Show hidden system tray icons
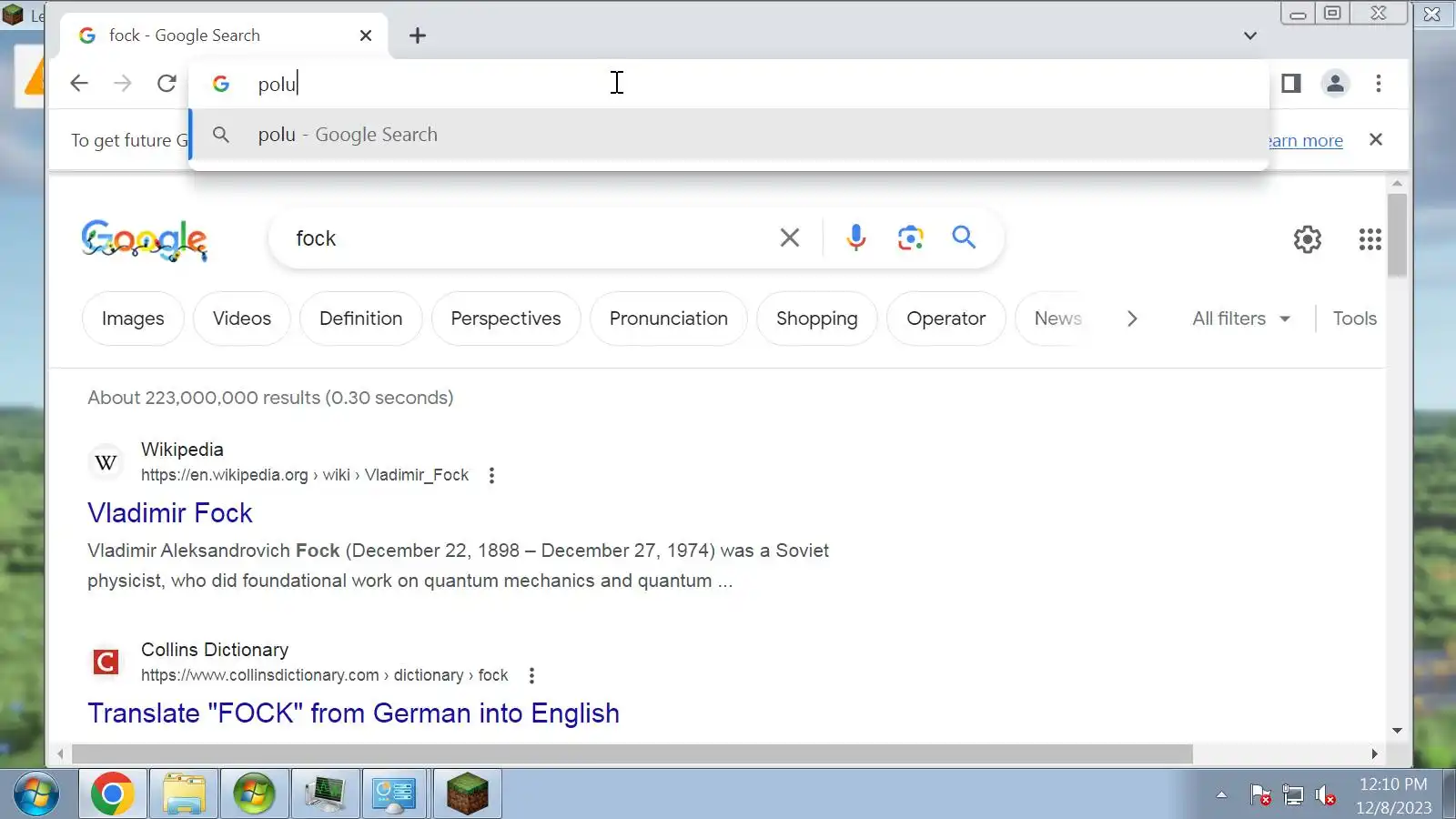This screenshot has width=1456, height=819. click(1221, 795)
